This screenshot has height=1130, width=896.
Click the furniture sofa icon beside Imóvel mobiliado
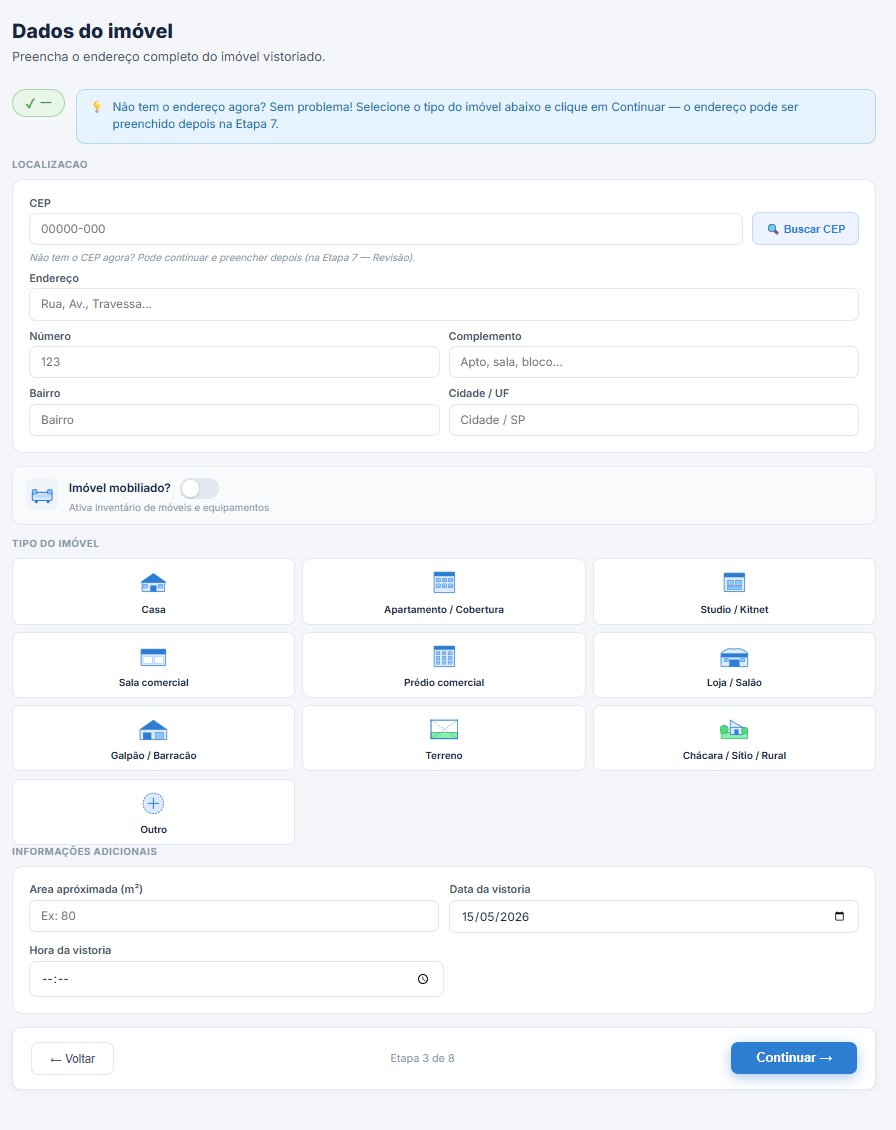tap(42, 495)
